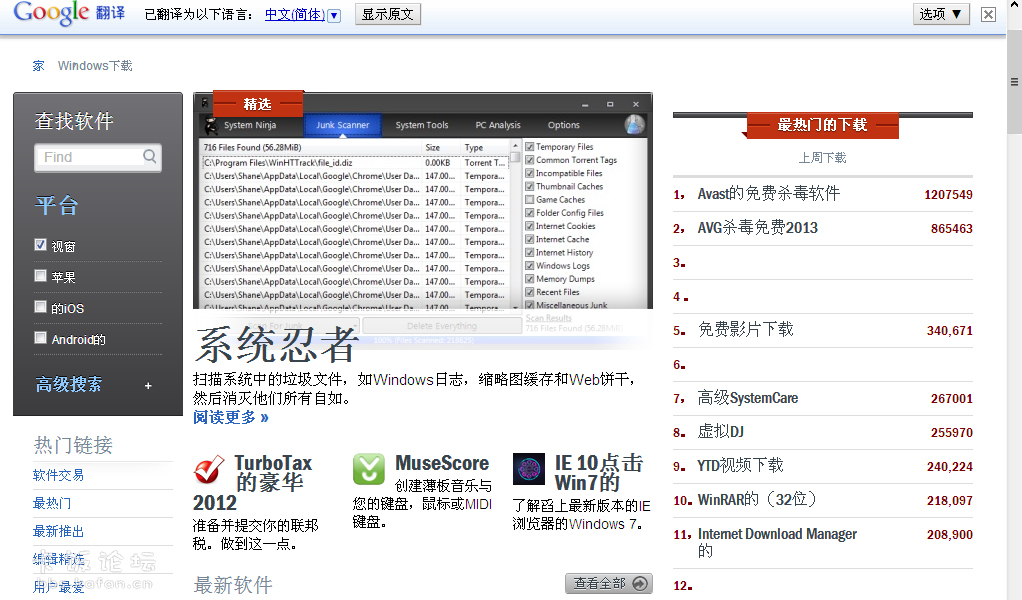Expand the 选项 options dropdown
Image resolution: width=1022 pixels, height=600 pixels.
coord(941,14)
